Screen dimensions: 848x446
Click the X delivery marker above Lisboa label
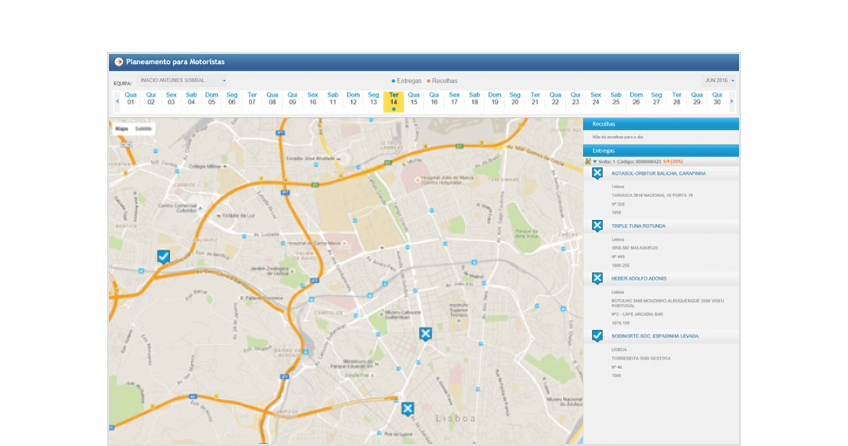407,408
